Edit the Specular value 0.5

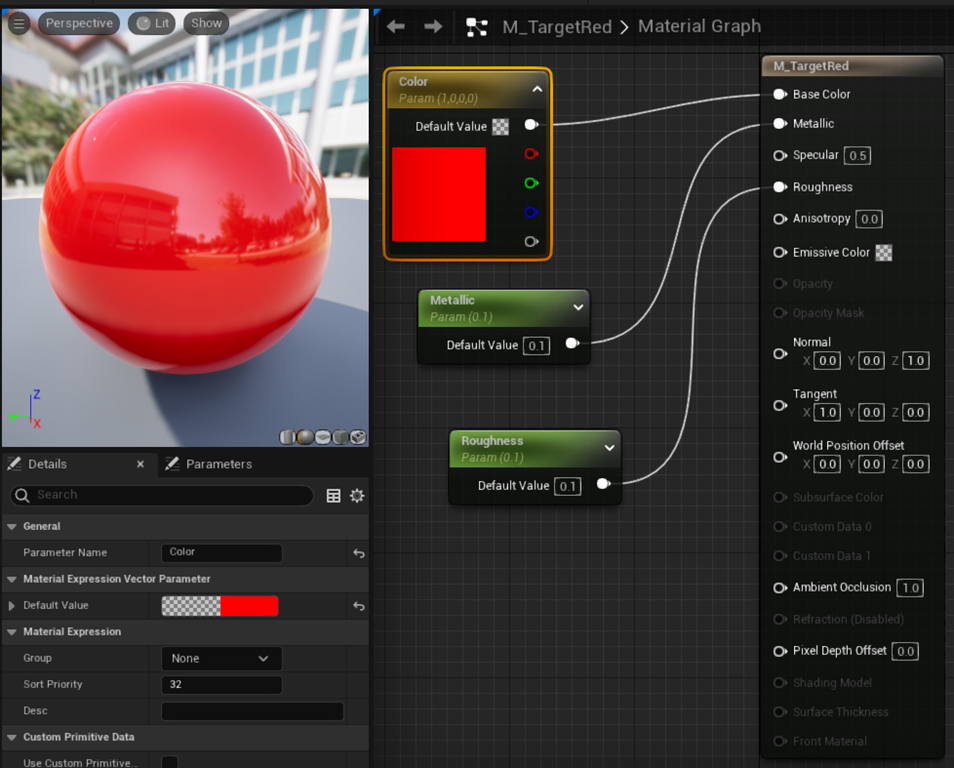click(857, 156)
